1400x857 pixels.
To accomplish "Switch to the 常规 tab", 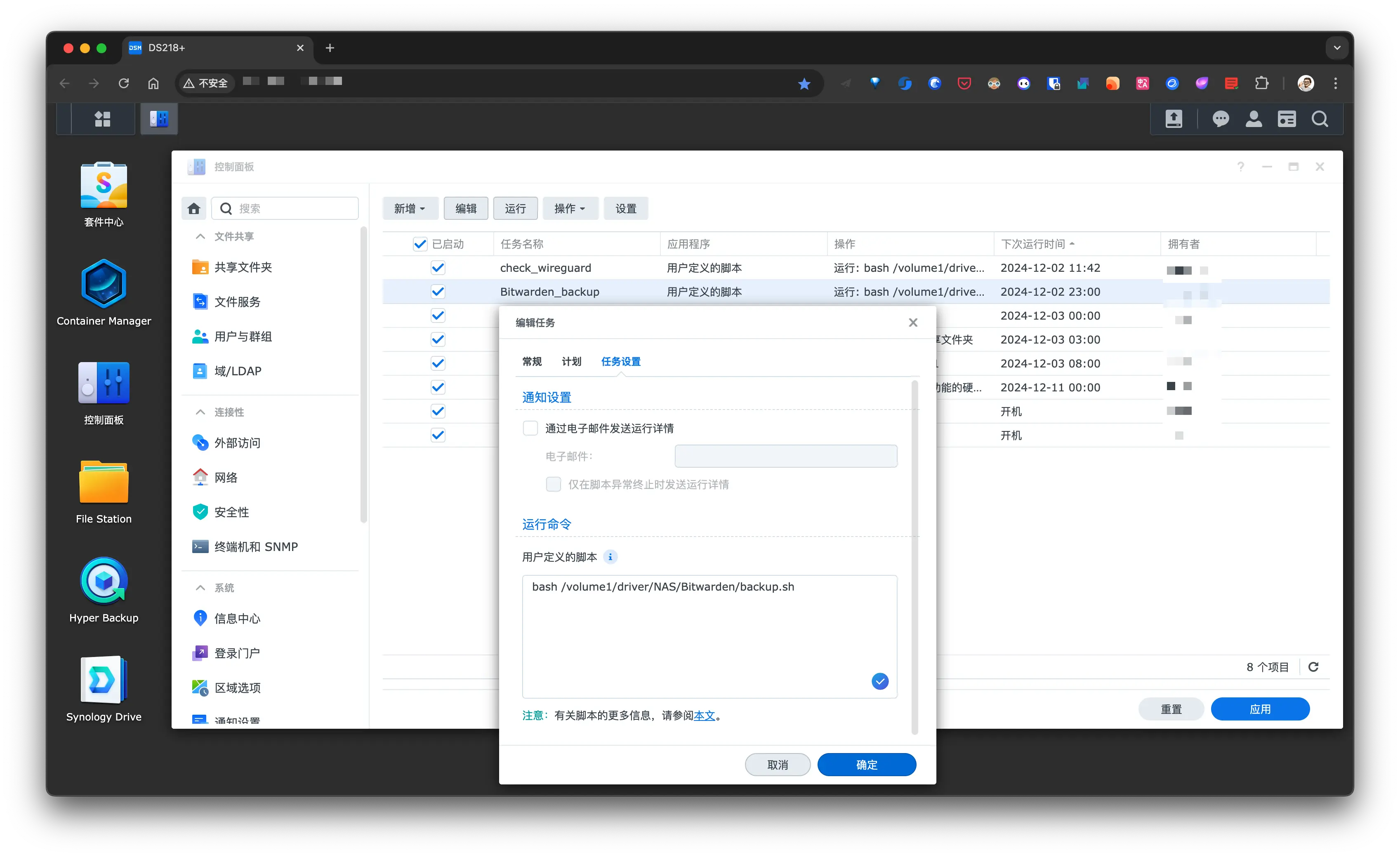I will pos(532,361).
